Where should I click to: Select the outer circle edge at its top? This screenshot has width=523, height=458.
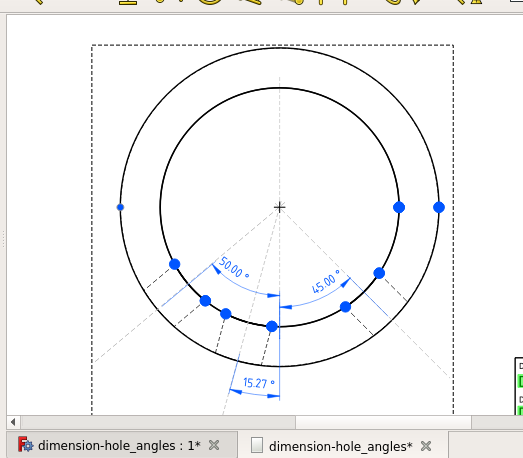click(x=280, y=48)
